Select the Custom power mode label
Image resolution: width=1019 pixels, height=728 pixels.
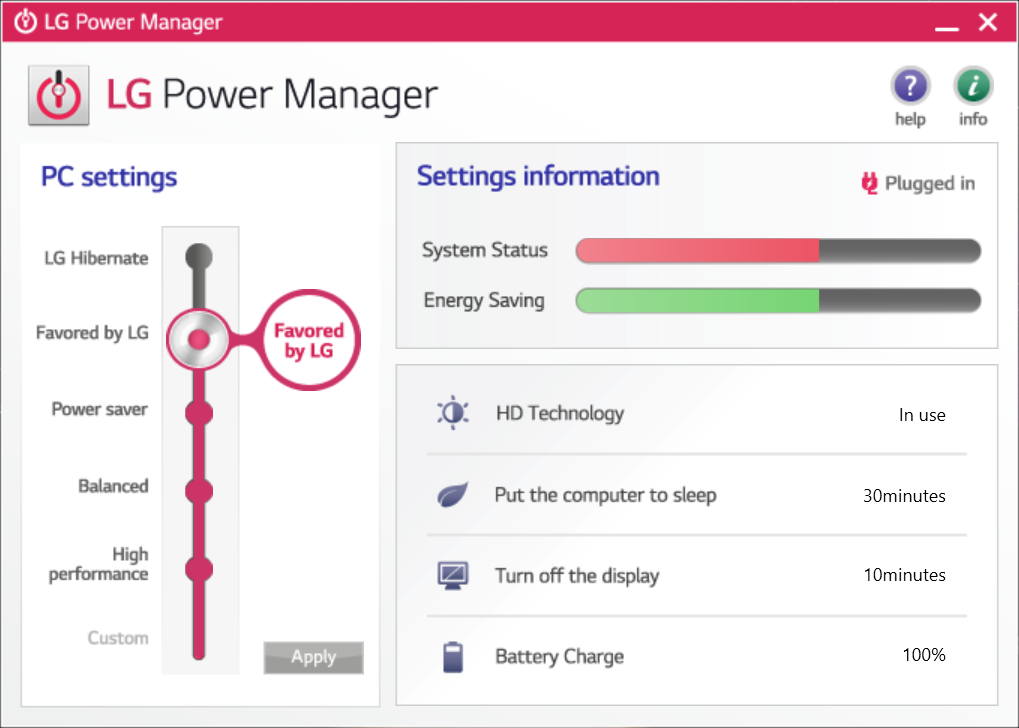pos(117,637)
